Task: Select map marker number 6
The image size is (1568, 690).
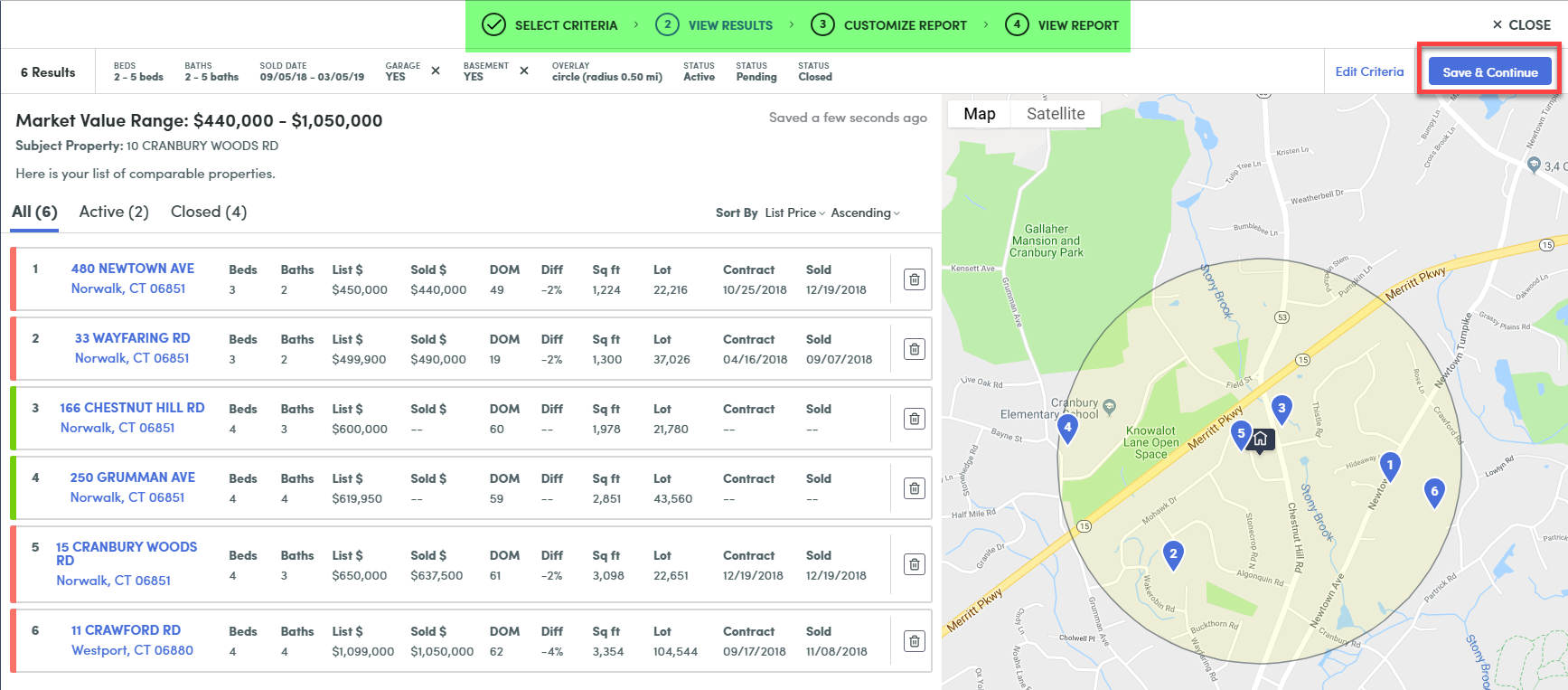Action: click(1433, 492)
